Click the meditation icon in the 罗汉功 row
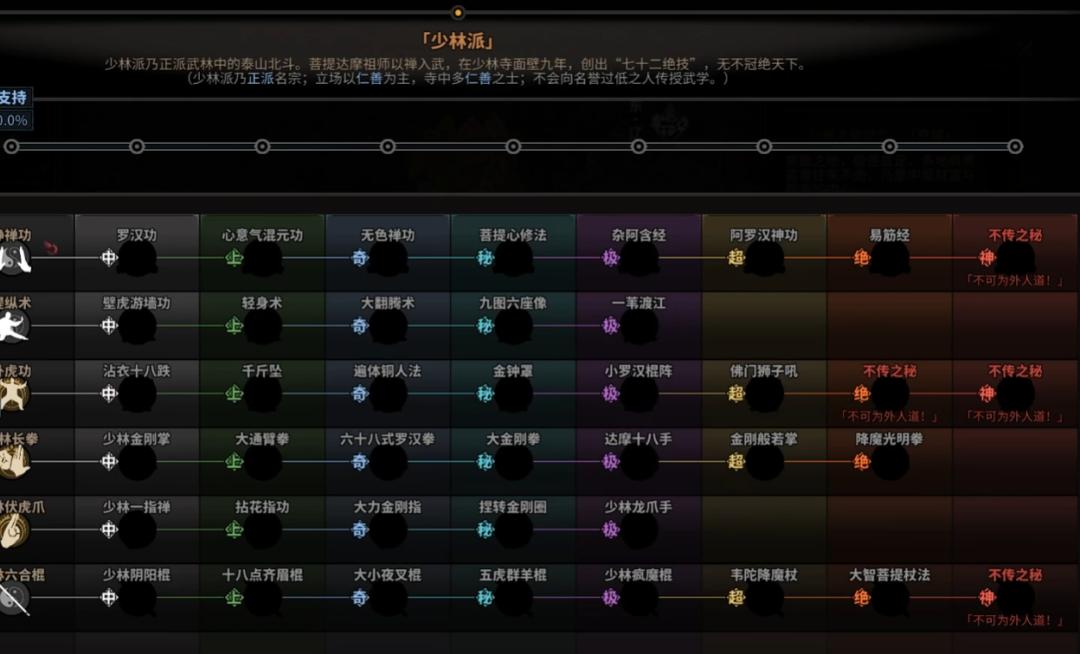 tap(14, 258)
